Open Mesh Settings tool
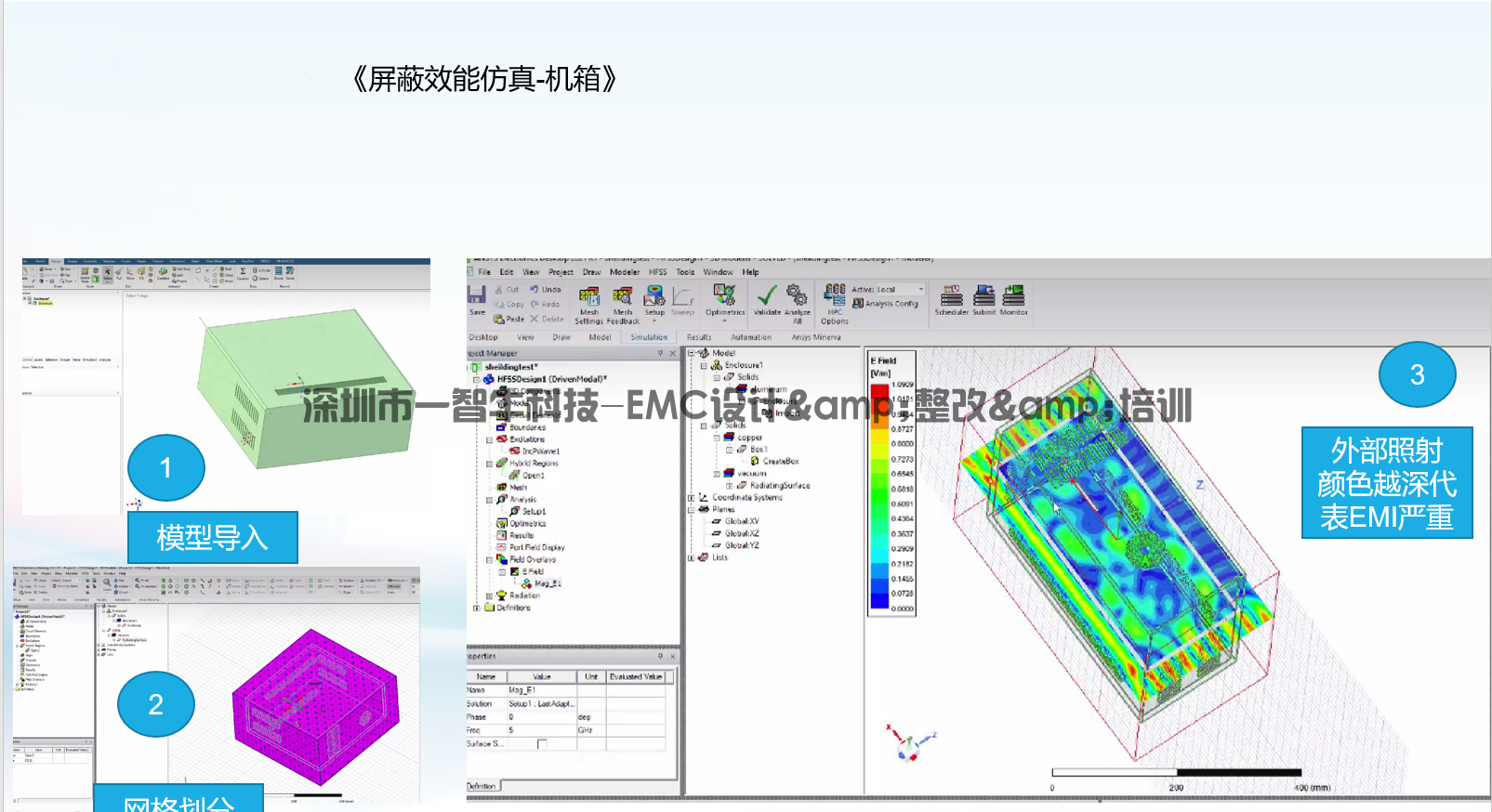1492x812 pixels. [589, 302]
